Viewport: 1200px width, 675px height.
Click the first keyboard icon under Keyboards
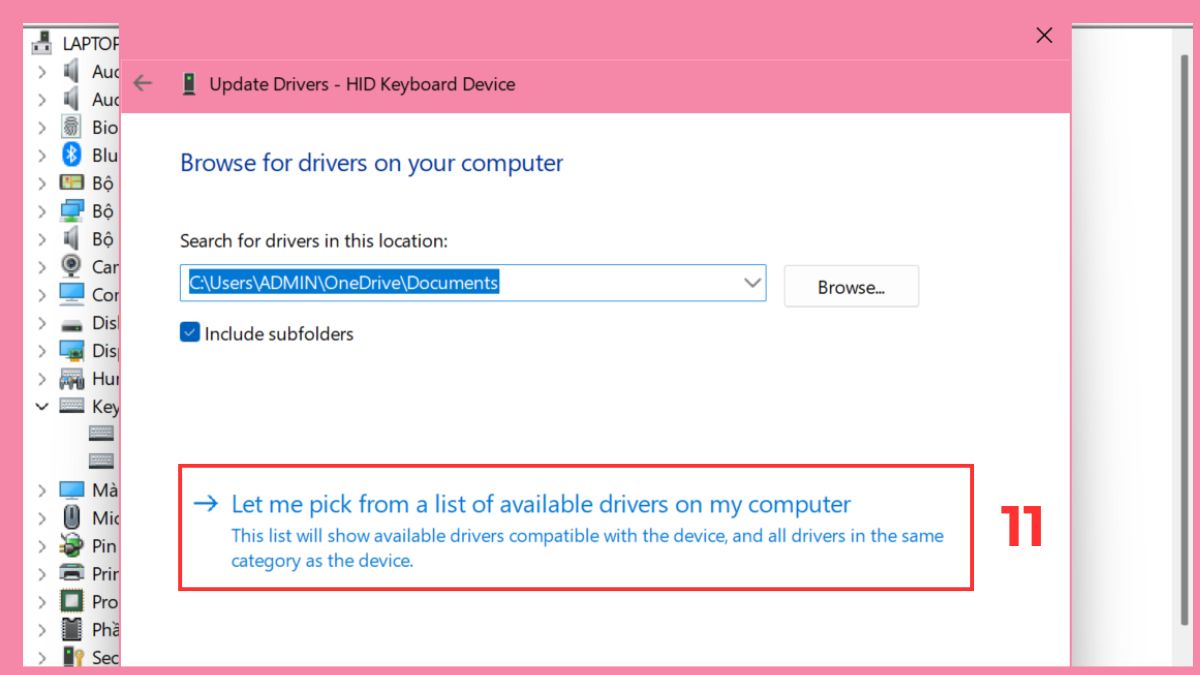100,433
